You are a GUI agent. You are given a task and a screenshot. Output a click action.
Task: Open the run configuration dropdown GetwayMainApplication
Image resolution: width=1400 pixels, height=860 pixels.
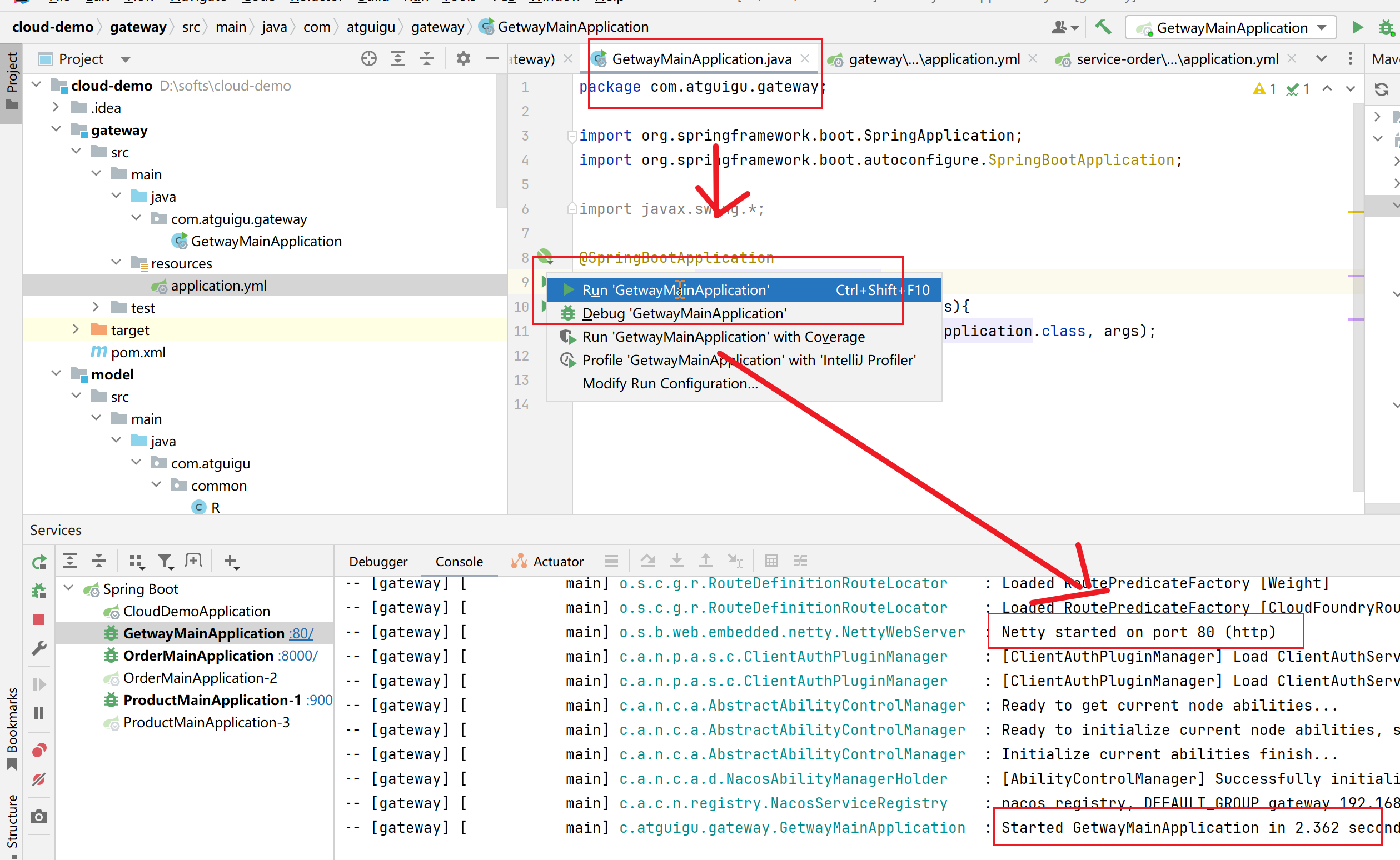(x=1230, y=27)
